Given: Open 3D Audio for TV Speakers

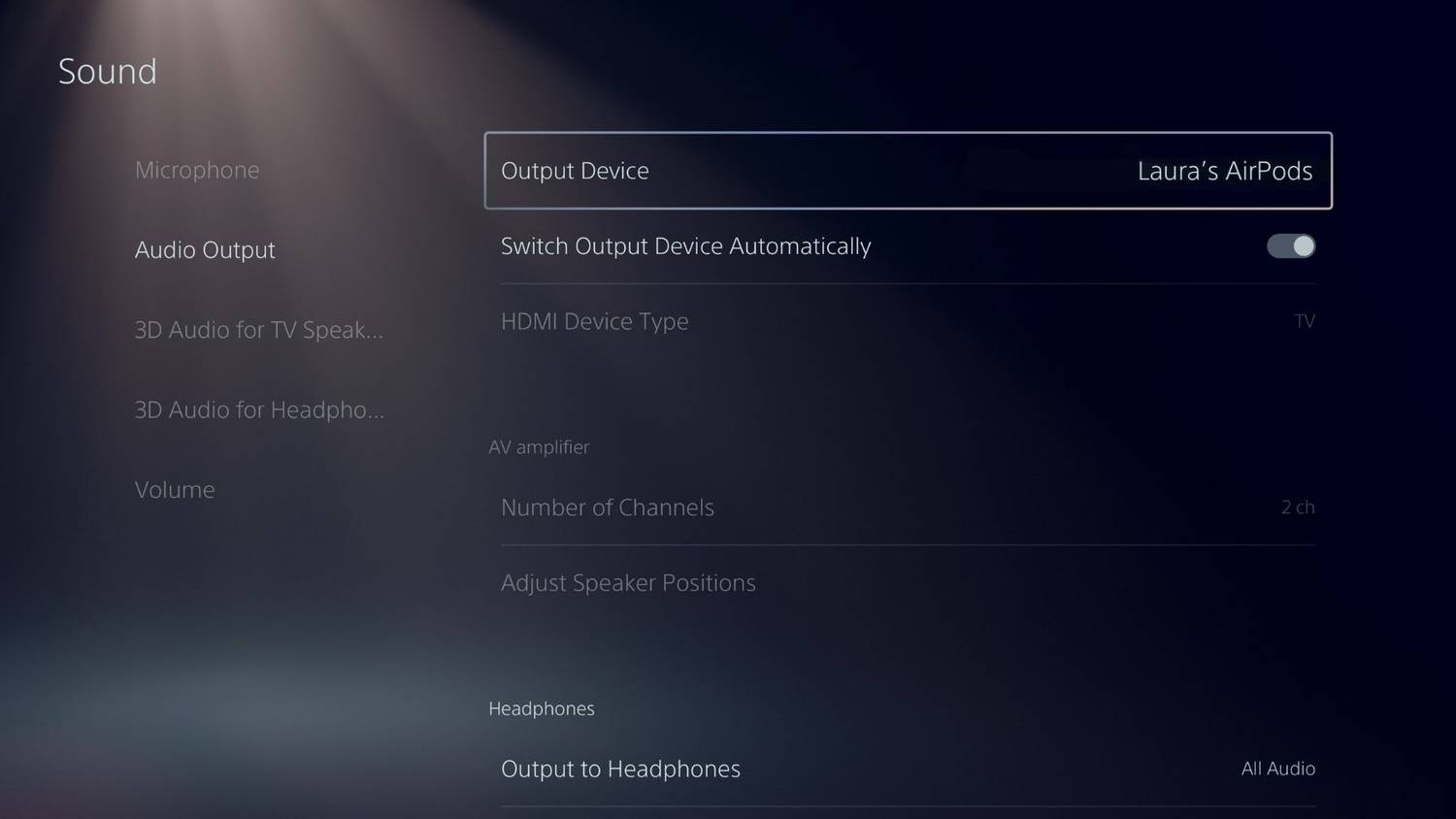Looking at the screenshot, I should tap(259, 330).
